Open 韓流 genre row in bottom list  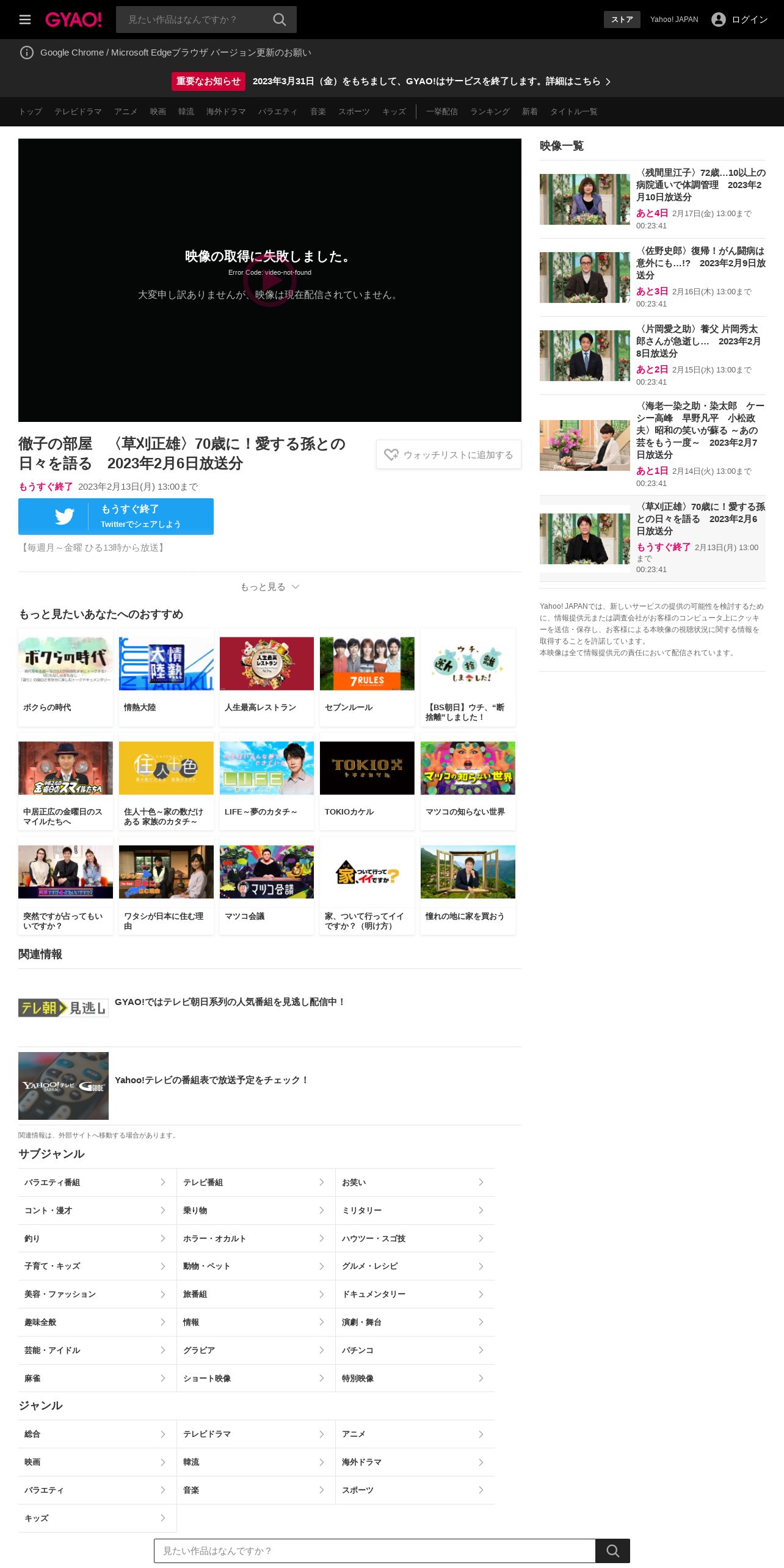point(256,1462)
